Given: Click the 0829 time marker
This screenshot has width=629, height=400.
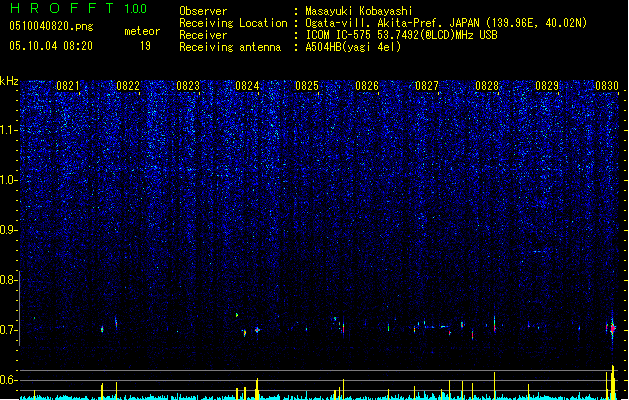Looking at the screenshot, I should pos(547,86).
